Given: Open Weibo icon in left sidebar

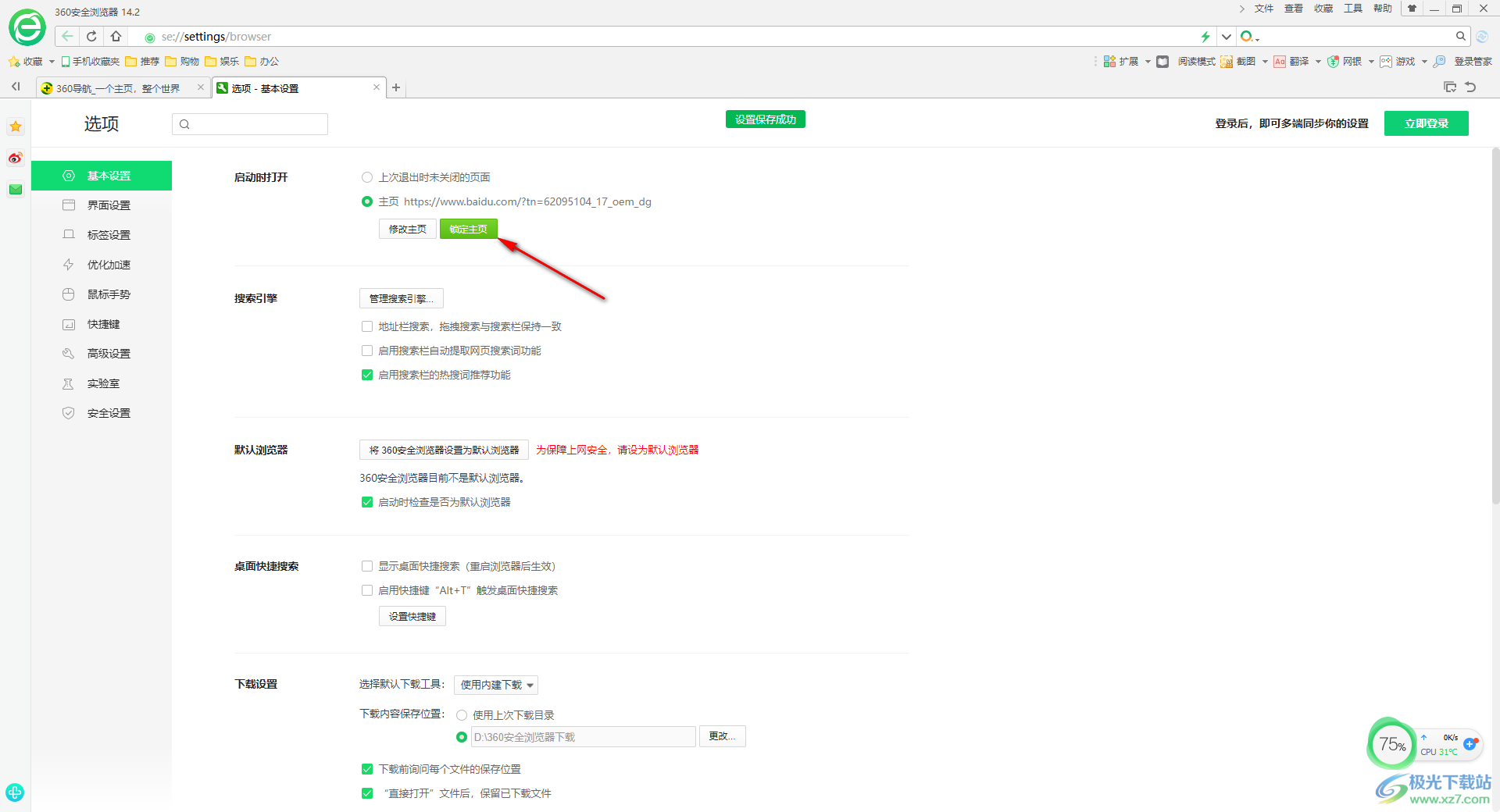Looking at the screenshot, I should click(16, 158).
